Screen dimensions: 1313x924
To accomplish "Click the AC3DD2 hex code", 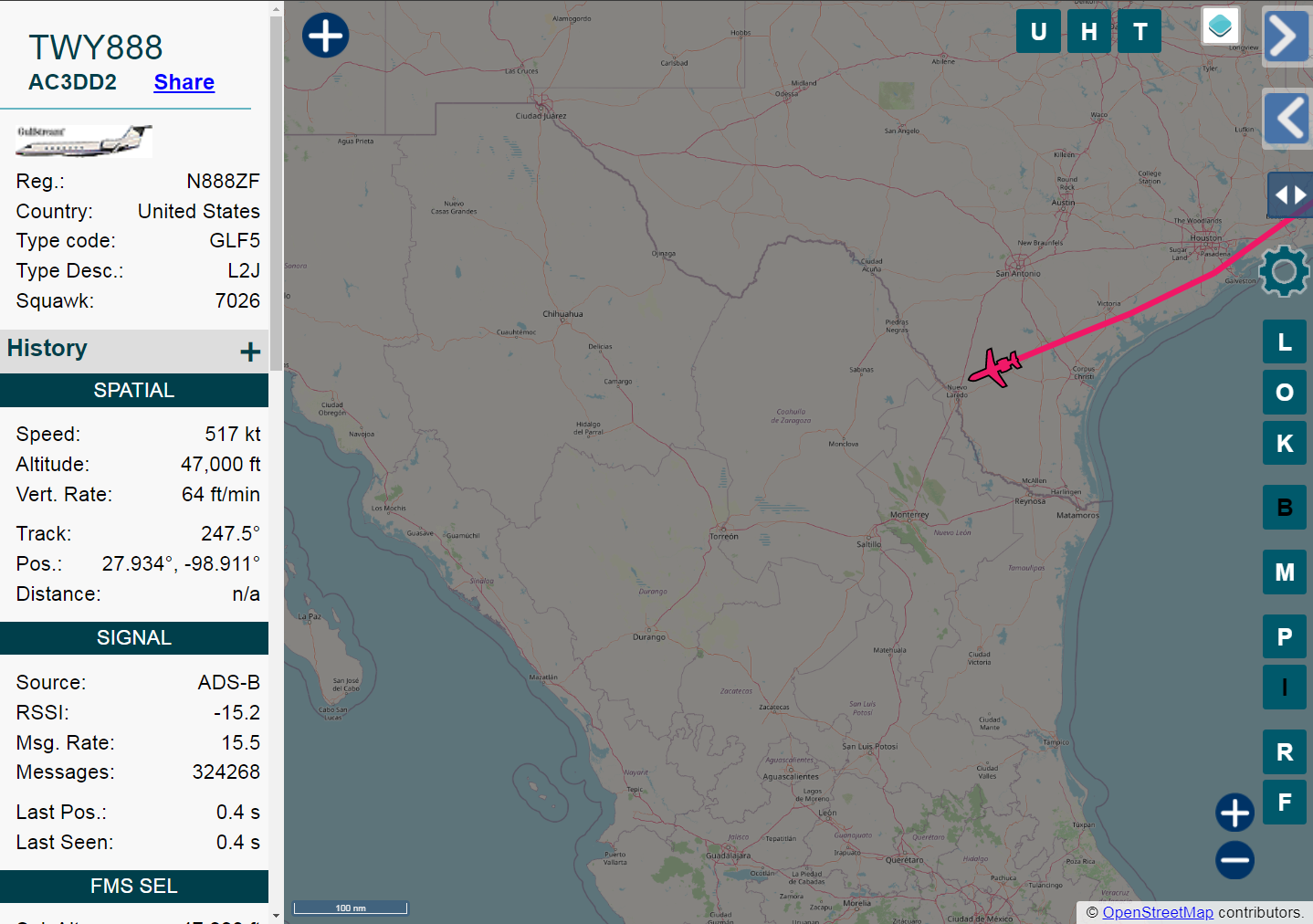I will [73, 82].
